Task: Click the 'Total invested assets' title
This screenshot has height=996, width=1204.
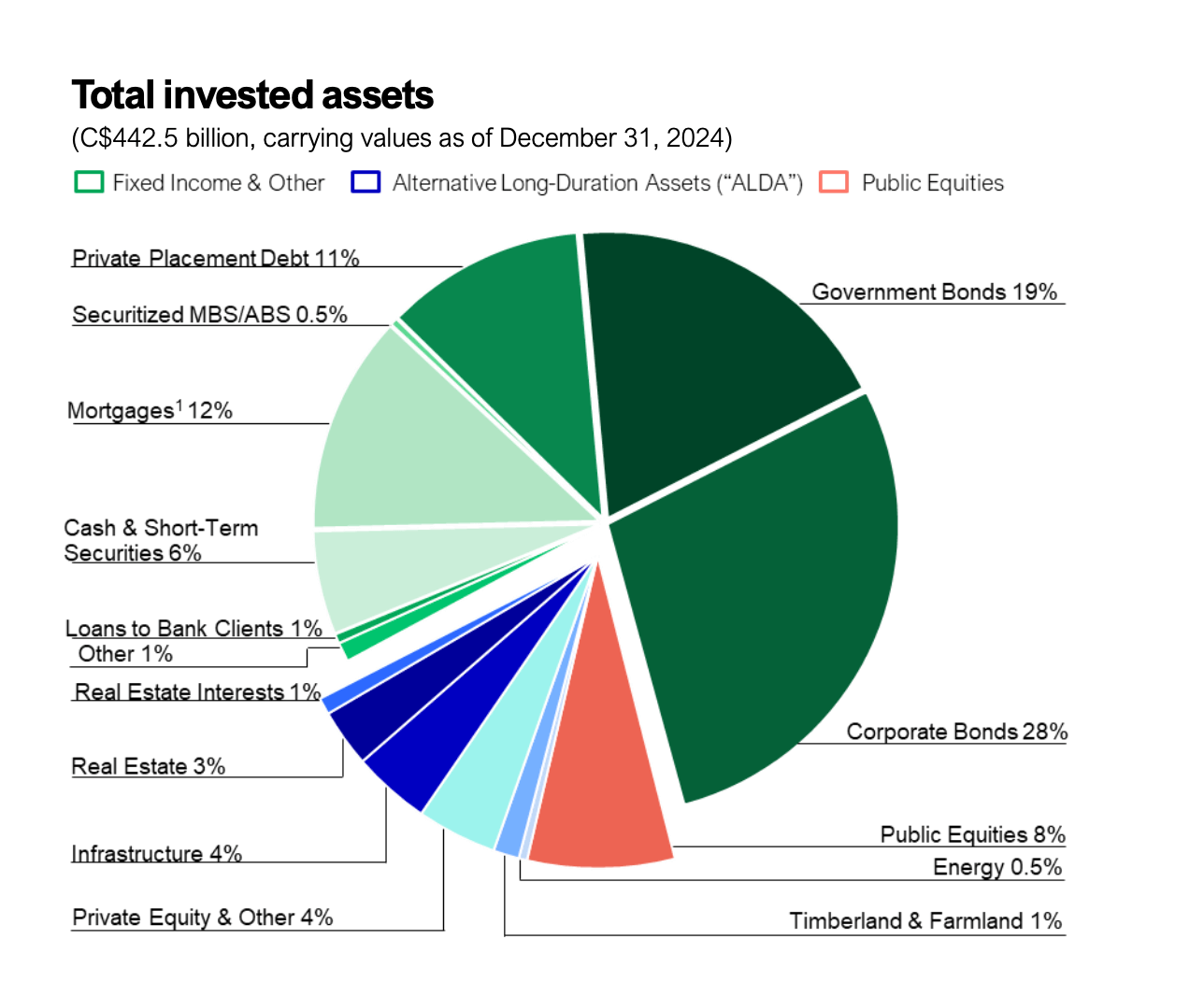Action: click(252, 95)
